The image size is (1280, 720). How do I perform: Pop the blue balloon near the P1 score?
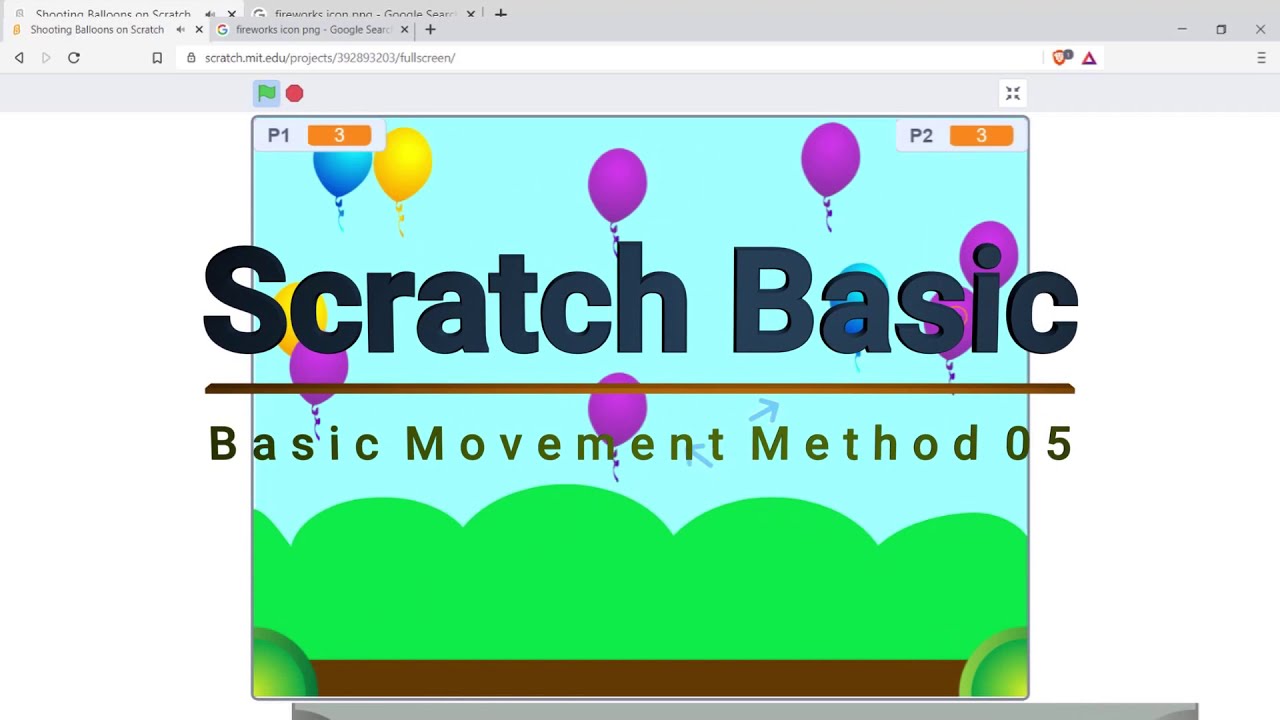pyautogui.click(x=342, y=173)
